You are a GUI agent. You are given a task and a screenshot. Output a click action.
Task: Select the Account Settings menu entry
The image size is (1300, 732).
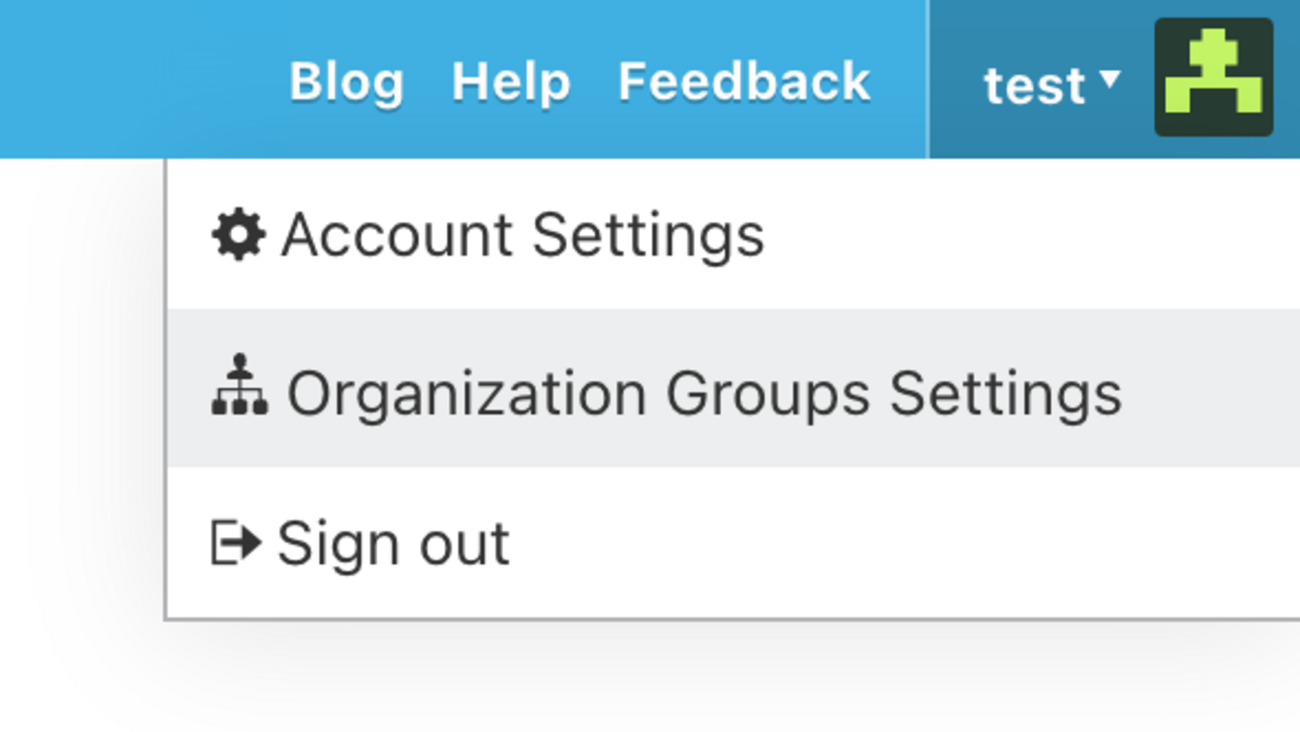[x=522, y=236]
